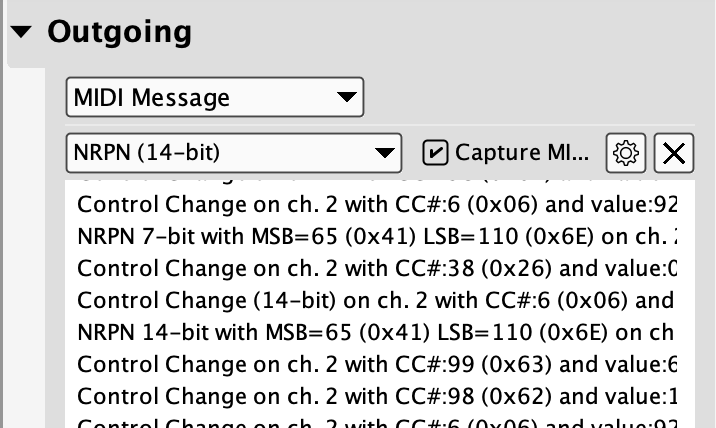The height and width of the screenshot is (428, 716).
Task: Select first fully visible CC#:6 value:92 entry
Action: pyautogui.click(x=378, y=206)
